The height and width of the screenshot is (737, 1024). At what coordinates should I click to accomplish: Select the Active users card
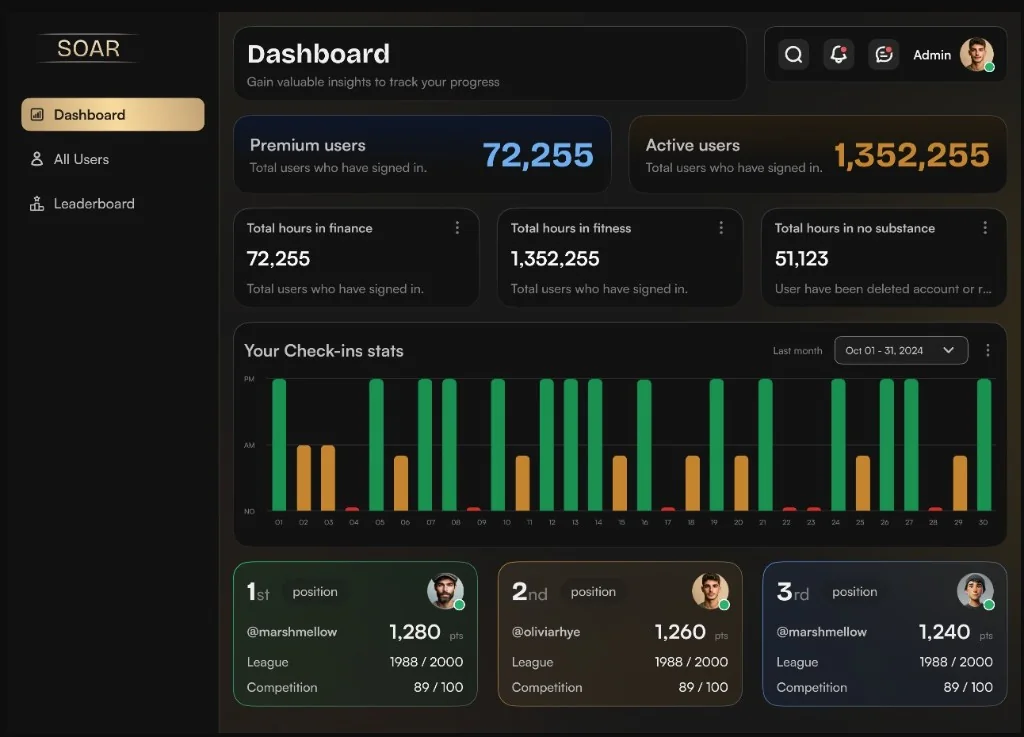(818, 155)
